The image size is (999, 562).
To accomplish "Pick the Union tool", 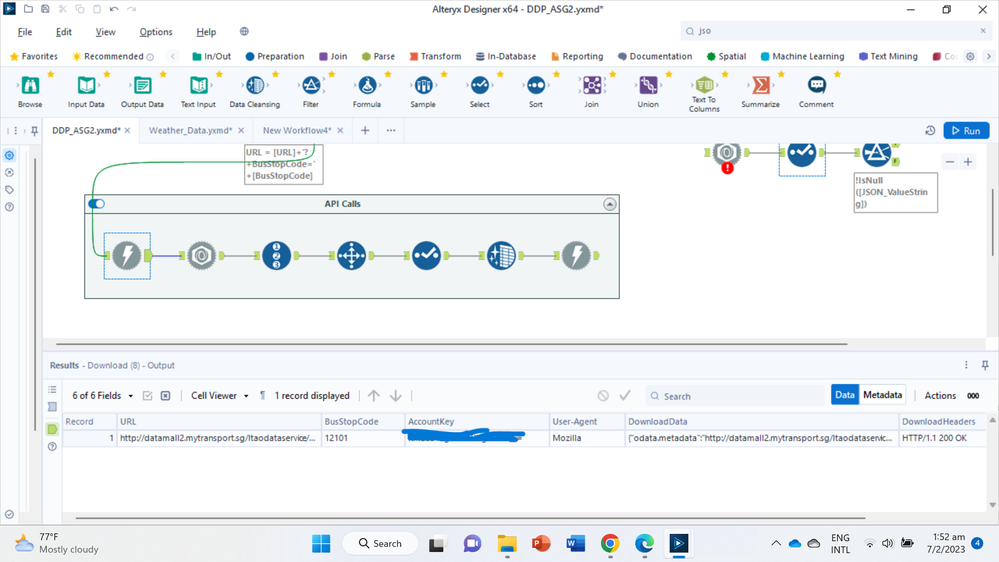I will [x=648, y=85].
